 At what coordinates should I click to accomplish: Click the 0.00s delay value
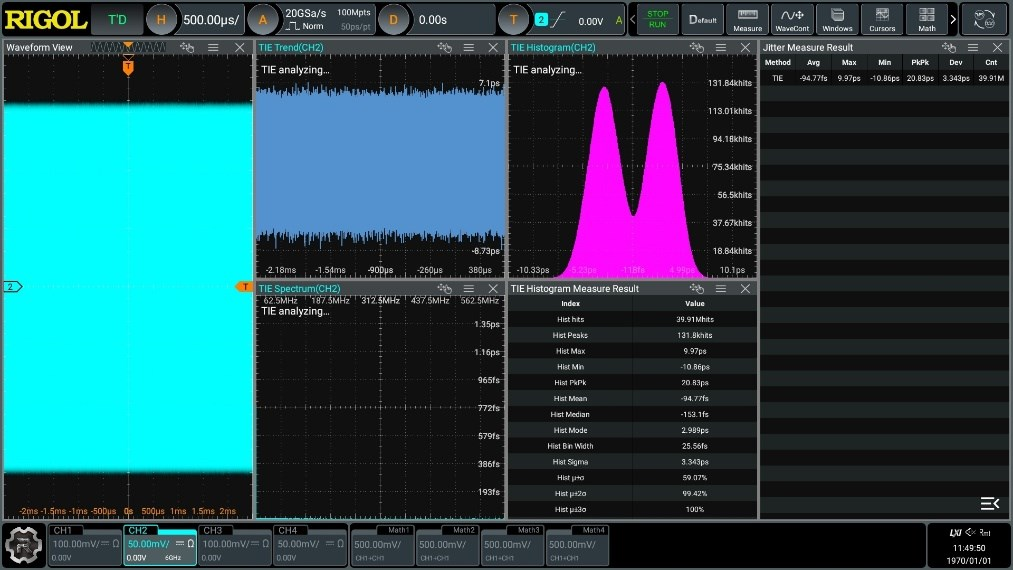[x=432, y=20]
